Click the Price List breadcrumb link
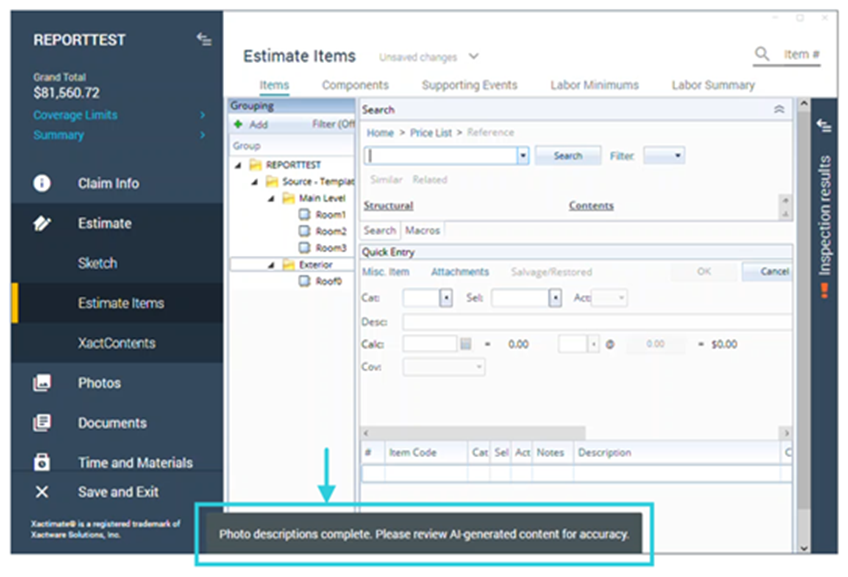Viewport: 848px width, 577px height. click(430, 132)
